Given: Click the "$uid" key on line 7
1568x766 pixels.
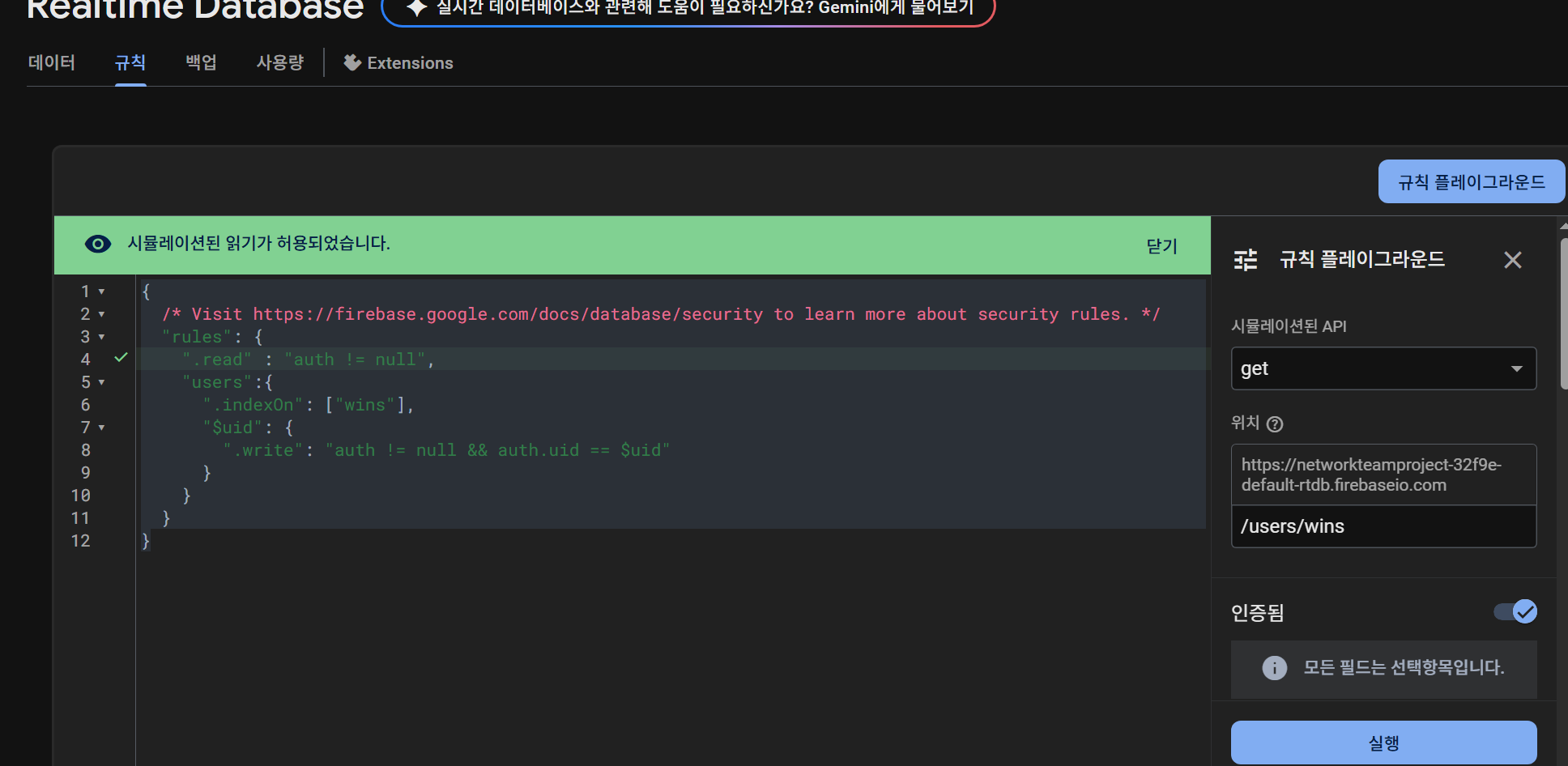Looking at the screenshot, I should pyautogui.click(x=232, y=428).
